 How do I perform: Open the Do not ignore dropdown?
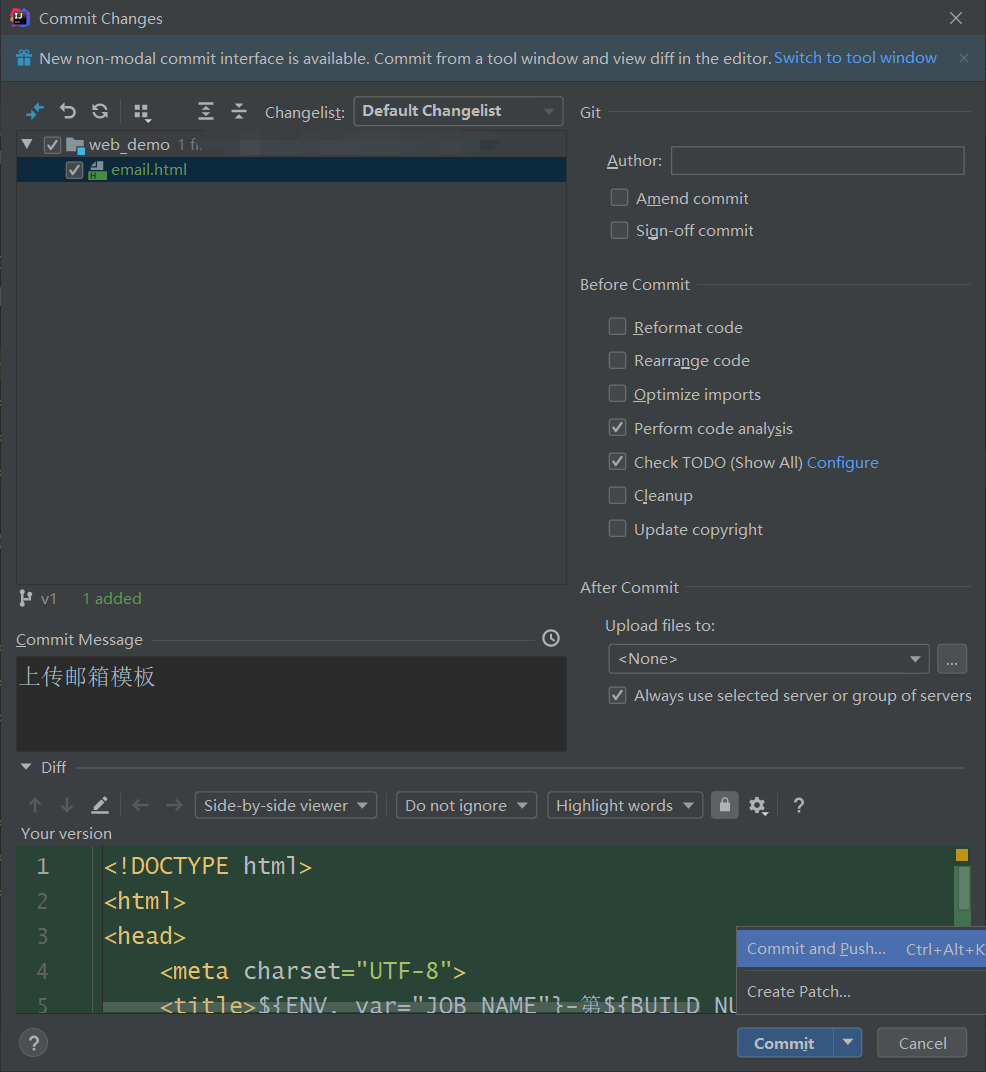pyautogui.click(x=466, y=805)
